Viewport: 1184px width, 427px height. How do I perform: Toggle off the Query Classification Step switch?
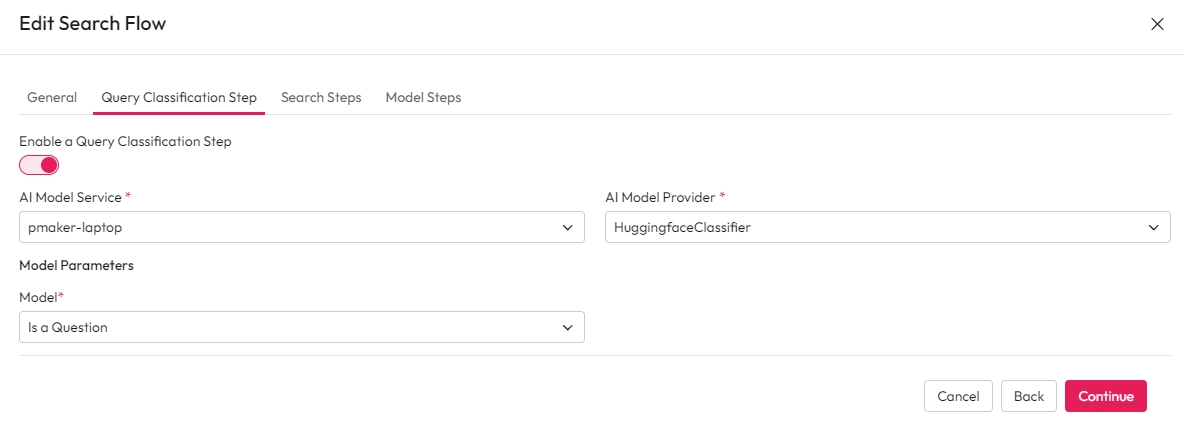click(x=39, y=165)
